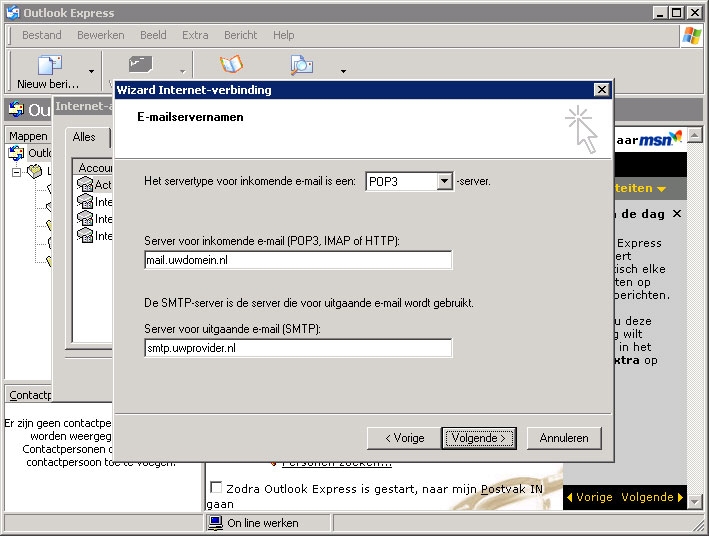
Task: Collapse the local folders tree node
Action: [16, 172]
